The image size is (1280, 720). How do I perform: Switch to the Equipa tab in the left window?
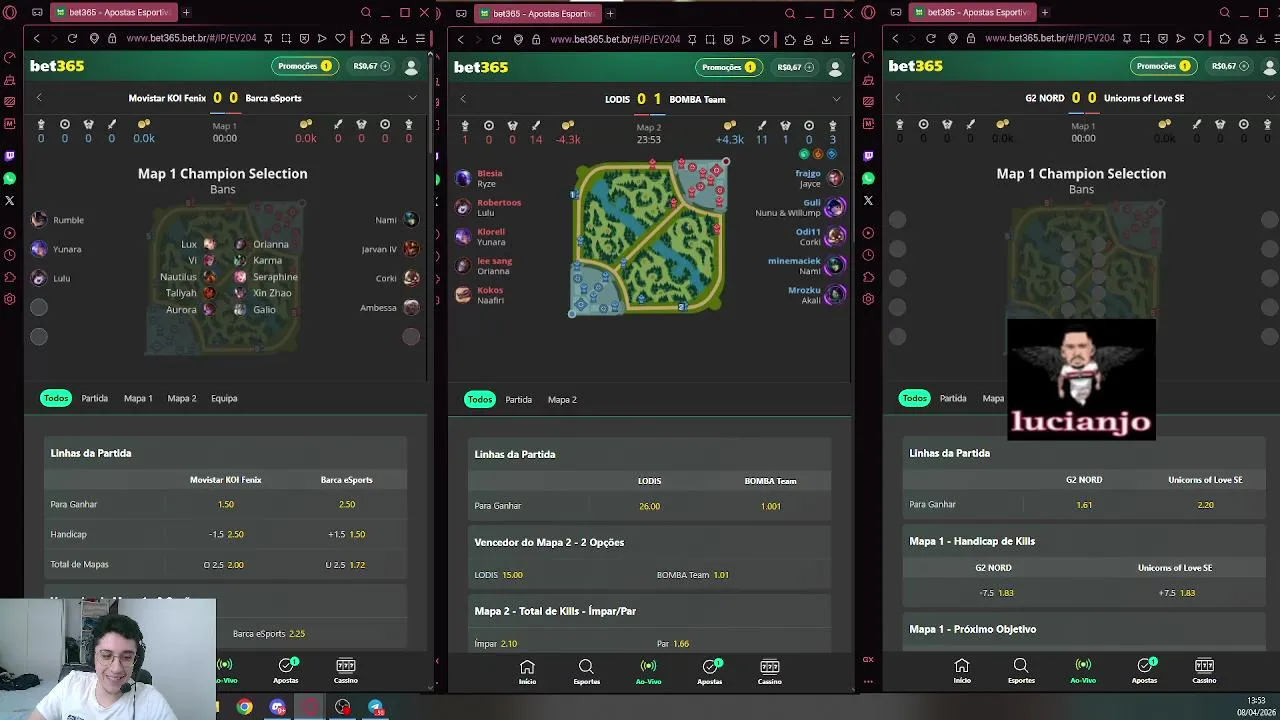224,398
